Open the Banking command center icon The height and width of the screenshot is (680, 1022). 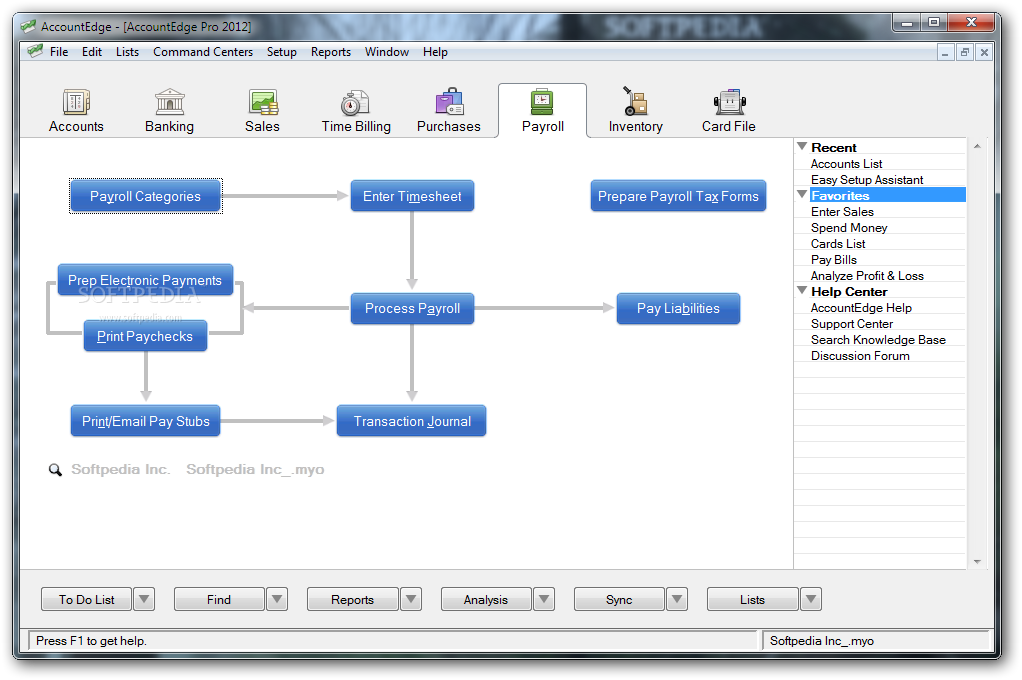(x=169, y=102)
